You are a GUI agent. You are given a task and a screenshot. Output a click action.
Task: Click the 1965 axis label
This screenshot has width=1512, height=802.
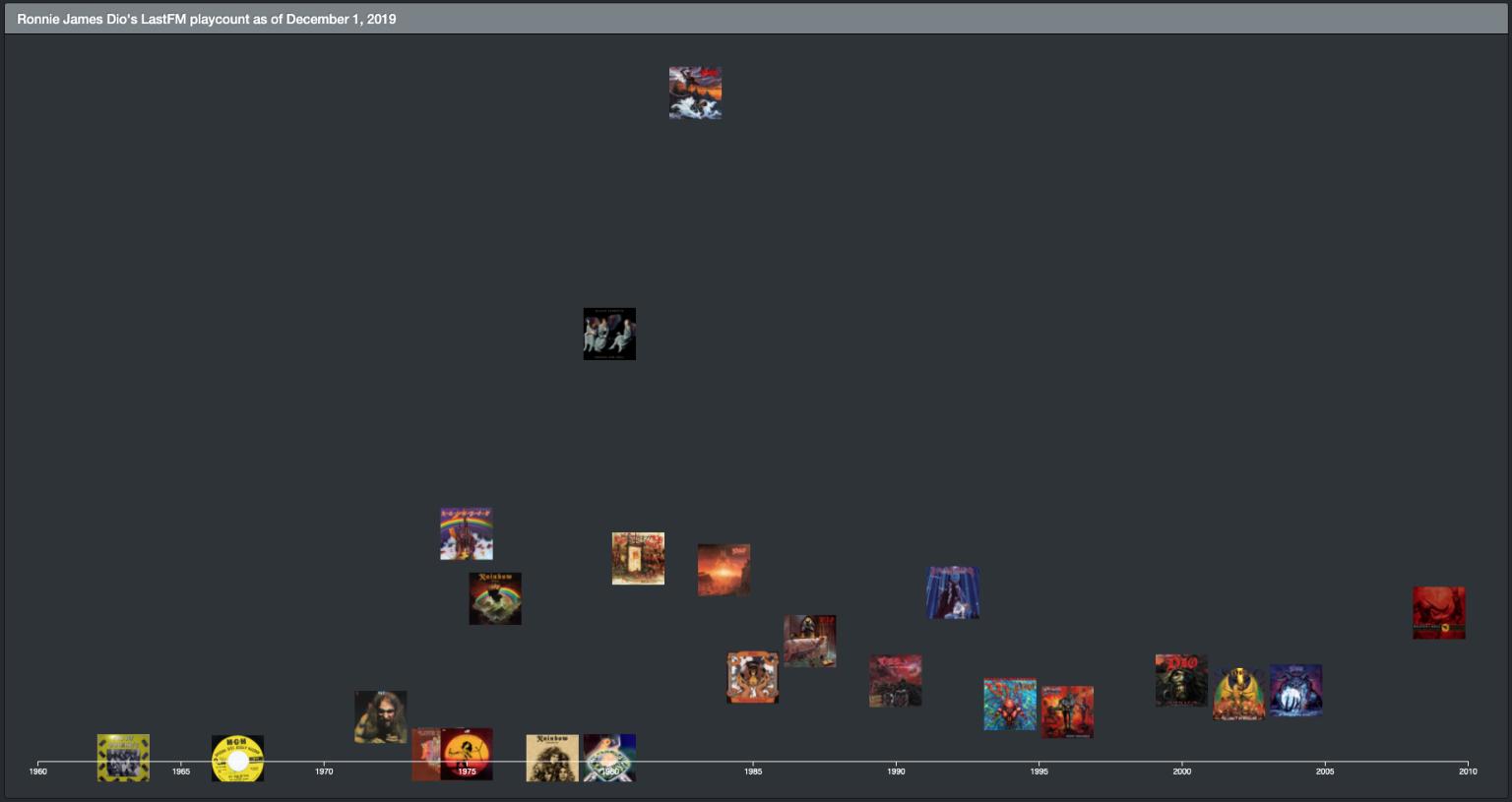click(181, 771)
